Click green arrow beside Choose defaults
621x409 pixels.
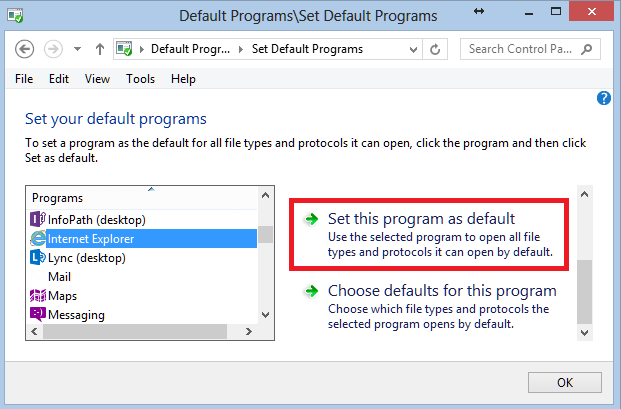coord(312,291)
